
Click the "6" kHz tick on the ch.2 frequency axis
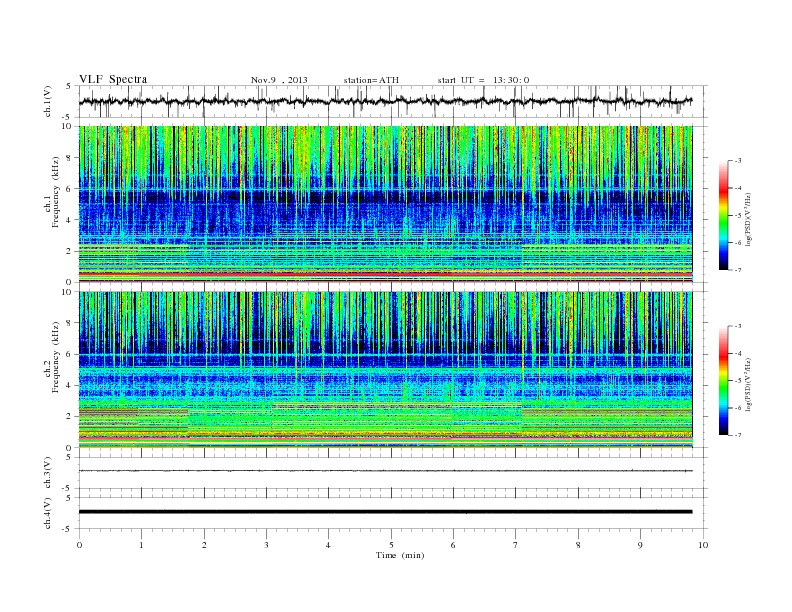(x=69, y=354)
